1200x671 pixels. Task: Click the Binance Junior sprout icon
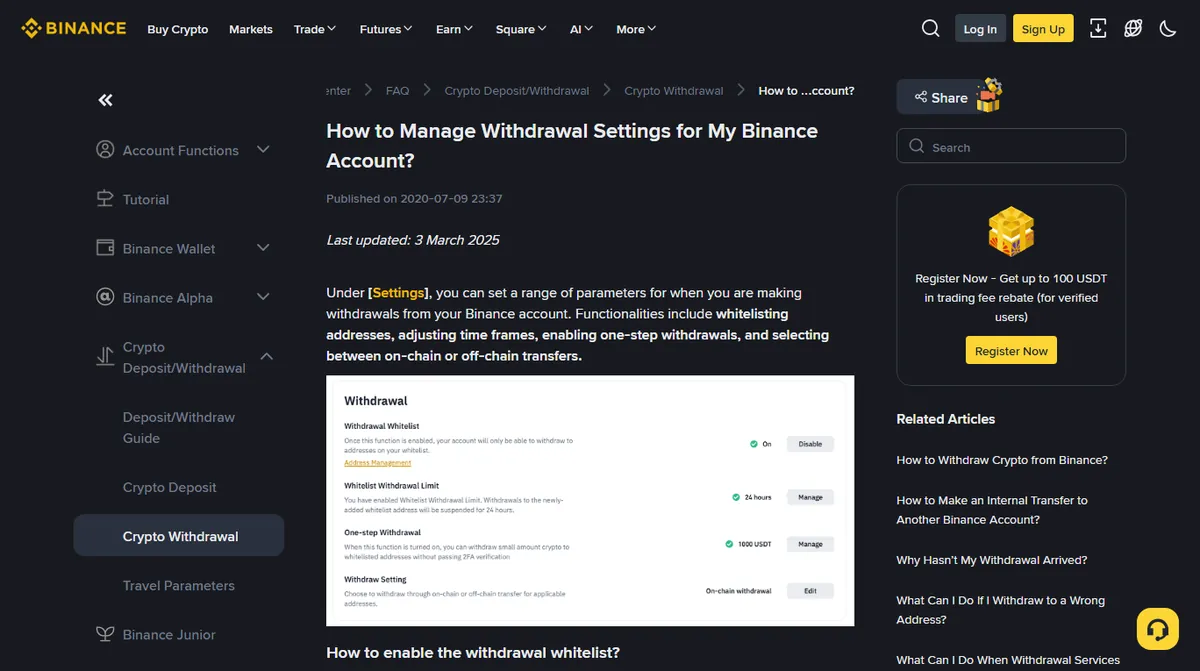point(105,634)
